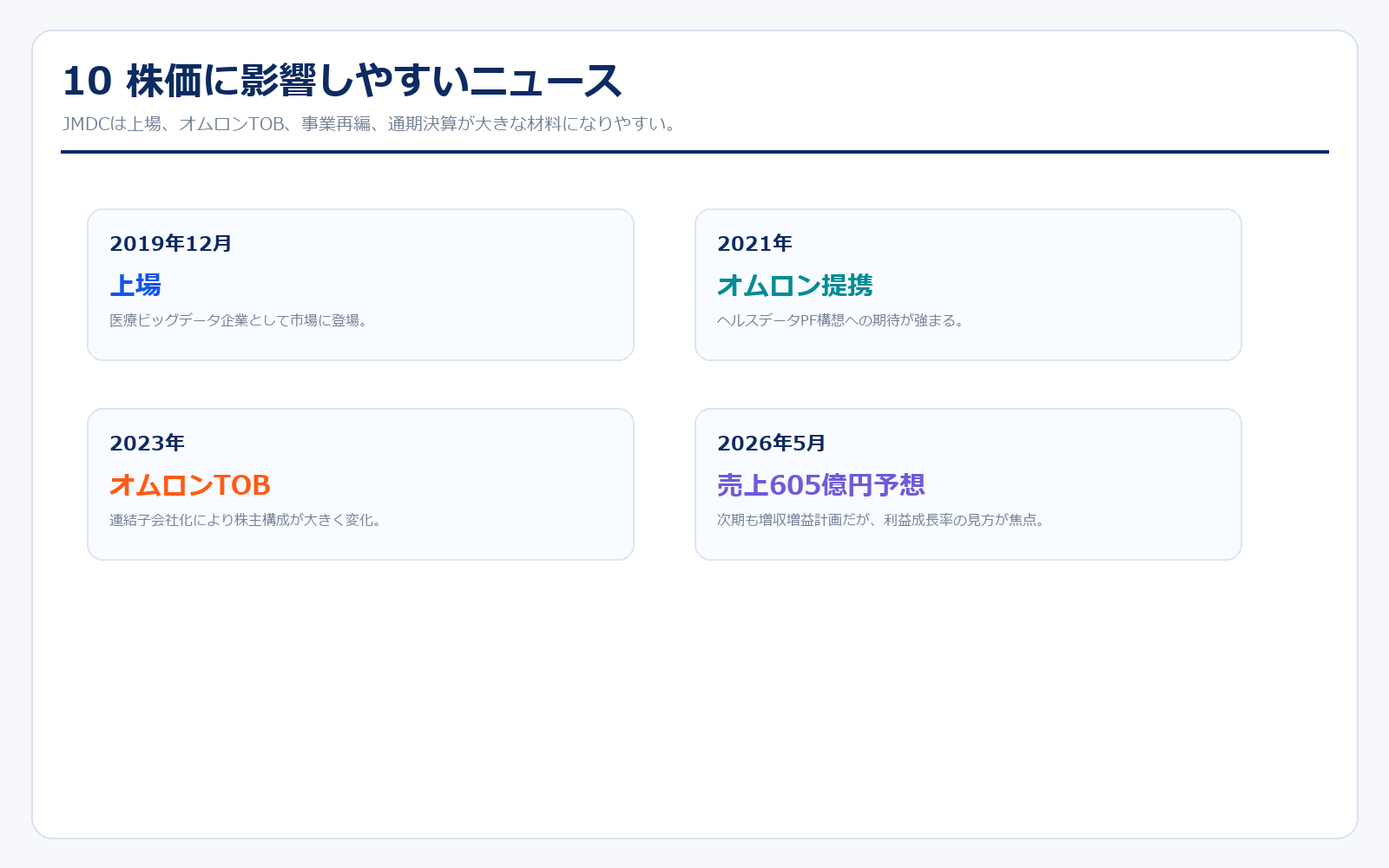Click the 2021年 date label
Image resolution: width=1389 pixels, height=868 pixels.
coord(755,243)
